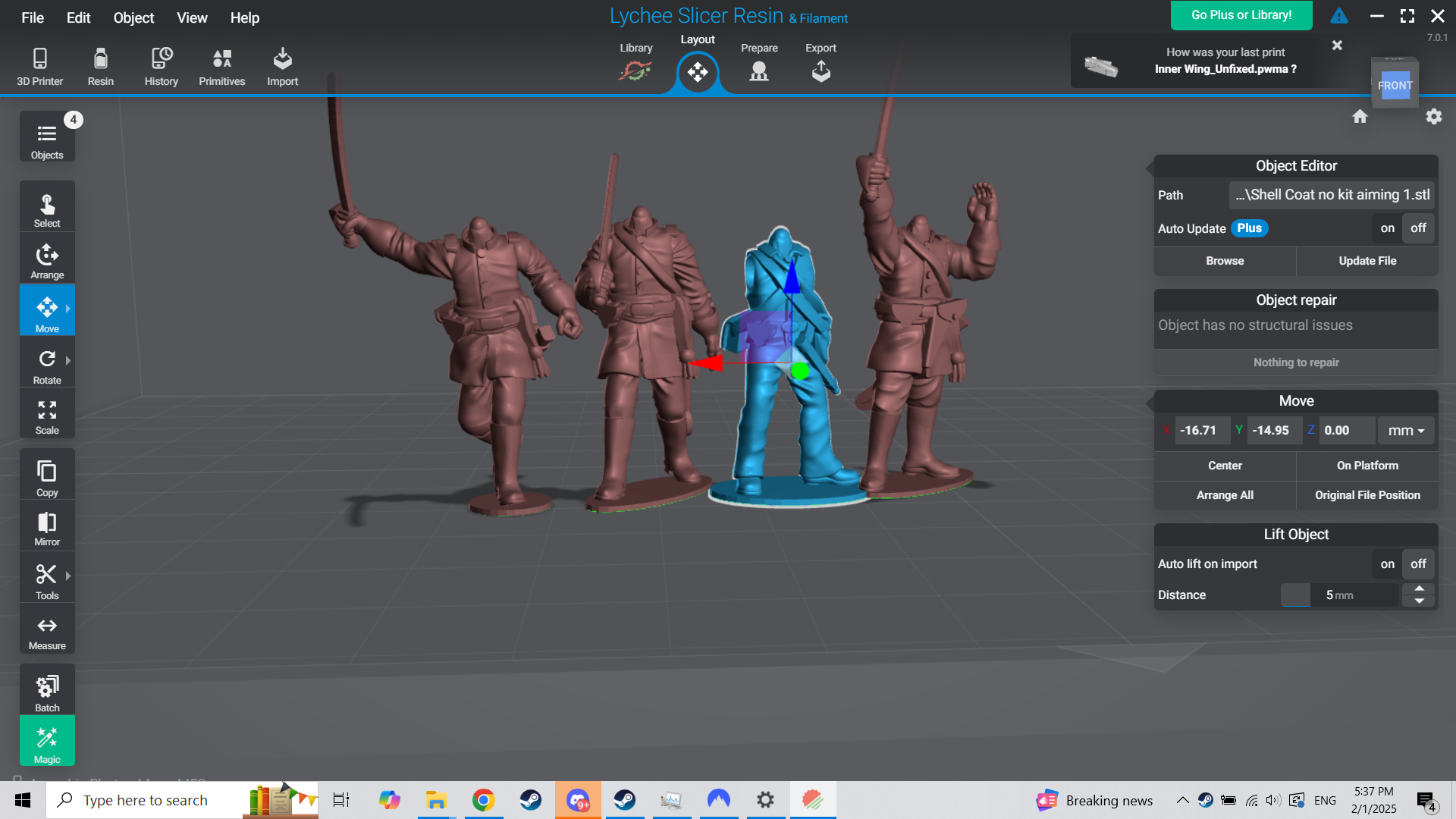Open the Import icon in toolbar
The image size is (1456, 819).
click(x=281, y=65)
